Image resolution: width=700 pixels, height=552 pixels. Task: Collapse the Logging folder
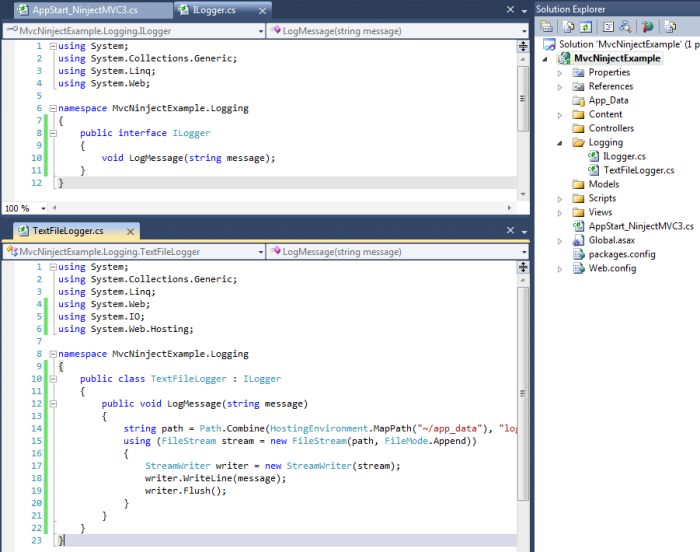(560, 143)
